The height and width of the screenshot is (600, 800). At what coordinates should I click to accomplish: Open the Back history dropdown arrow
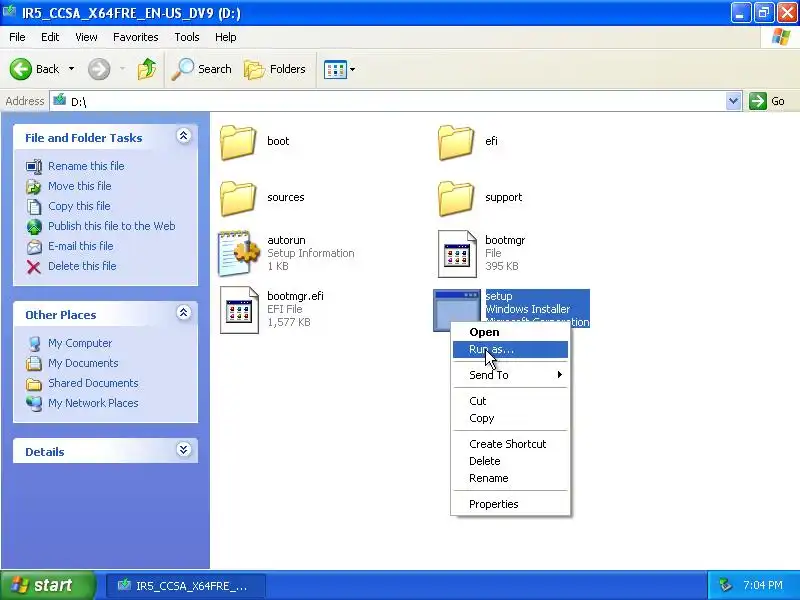coord(71,69)
